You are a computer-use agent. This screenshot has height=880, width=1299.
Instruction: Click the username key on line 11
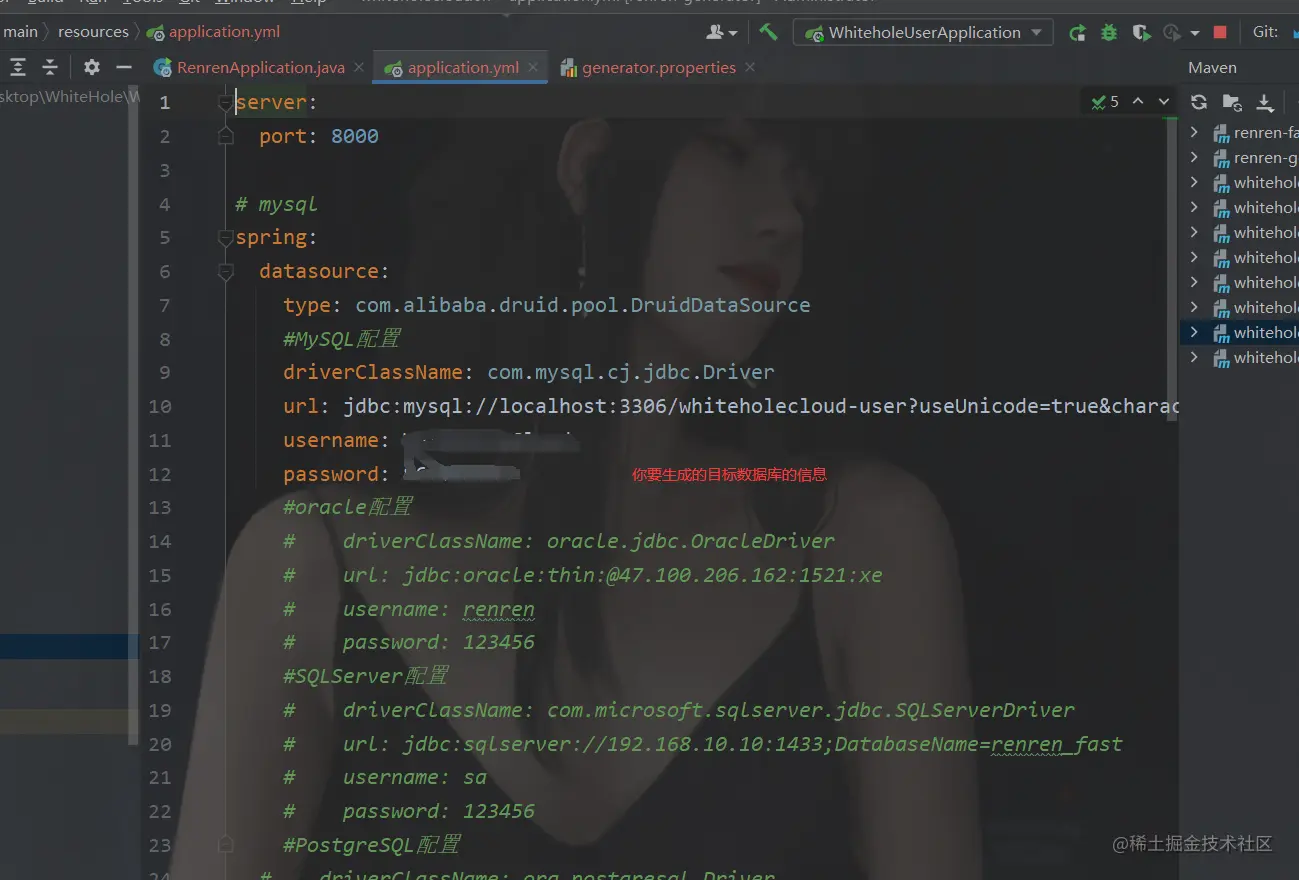click(331, 440)
